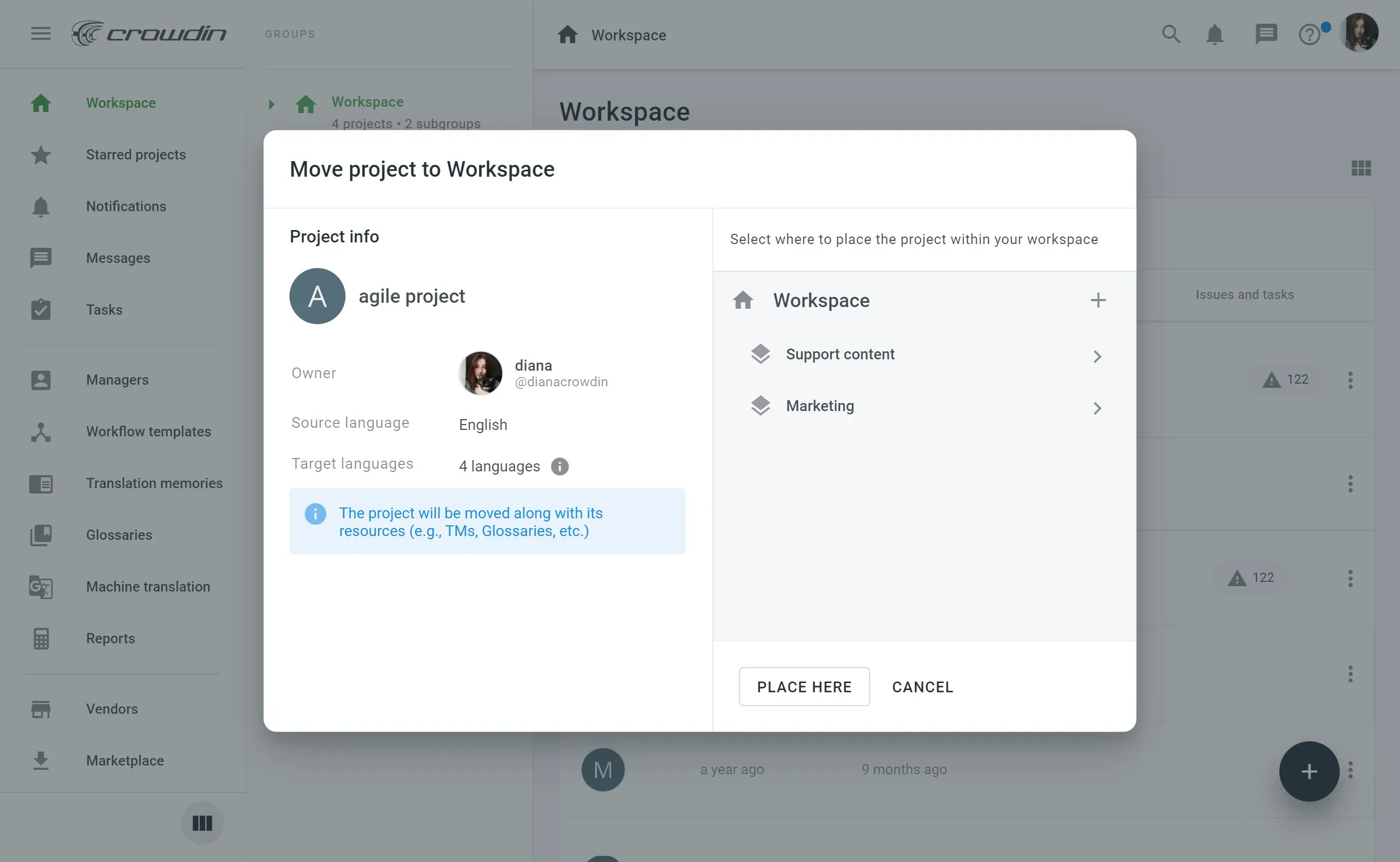
Task: Open Starred projects from the sidebar
Action: 136,155
